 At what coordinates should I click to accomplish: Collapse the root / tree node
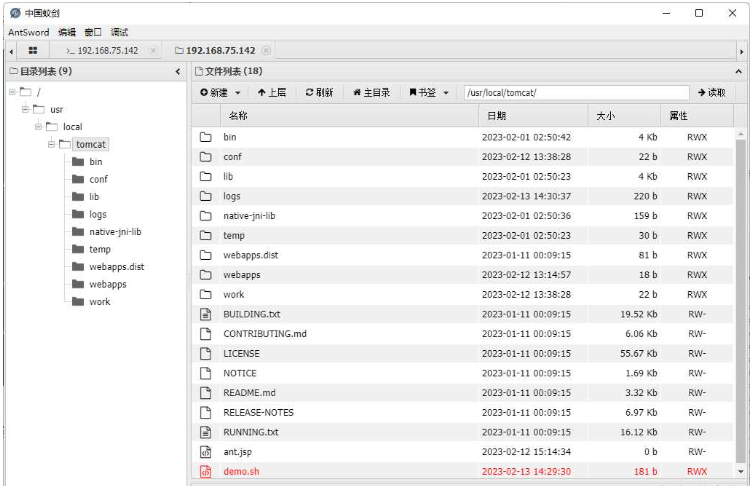point(12,92)
